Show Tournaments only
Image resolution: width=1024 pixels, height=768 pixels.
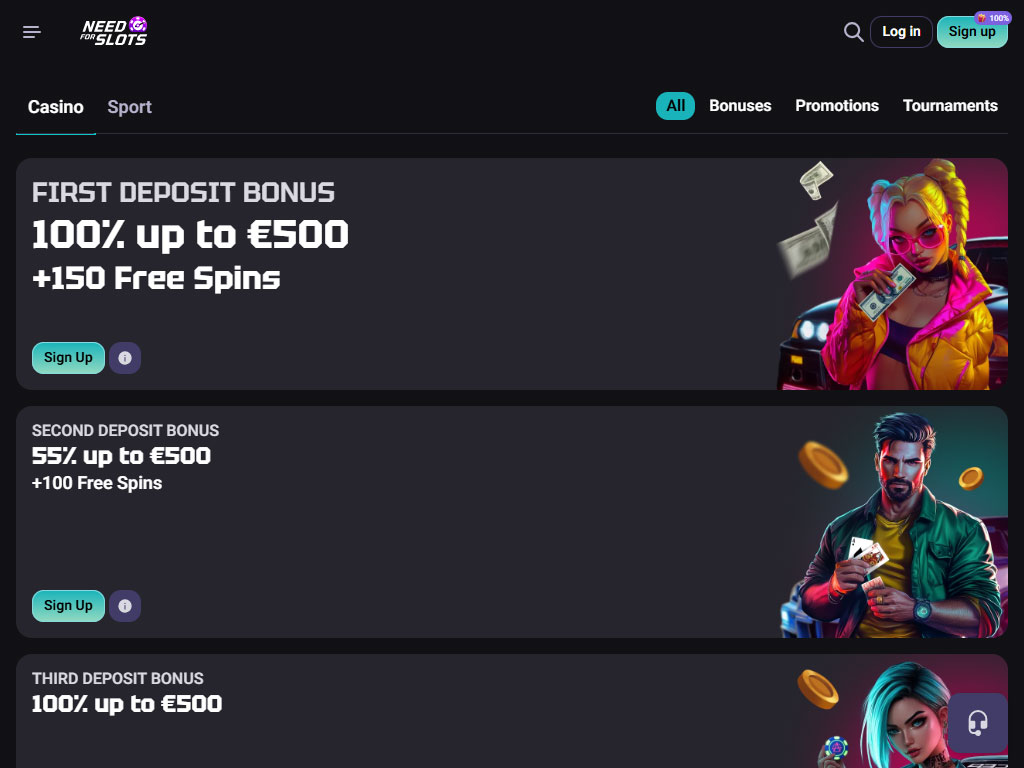tap(950, 106)
